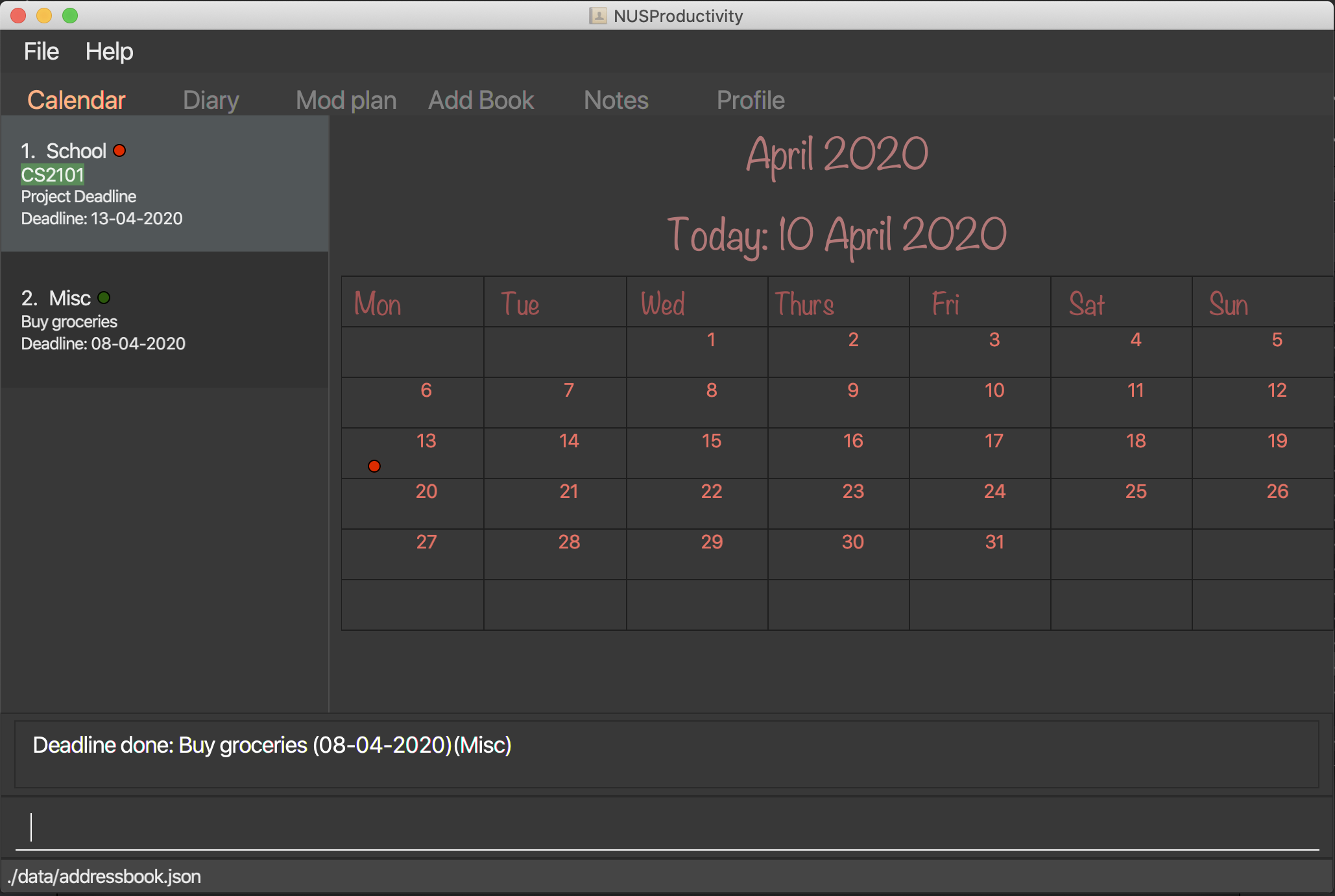
Task: Select the Misc task card title
Action: [x=69, y=298]
